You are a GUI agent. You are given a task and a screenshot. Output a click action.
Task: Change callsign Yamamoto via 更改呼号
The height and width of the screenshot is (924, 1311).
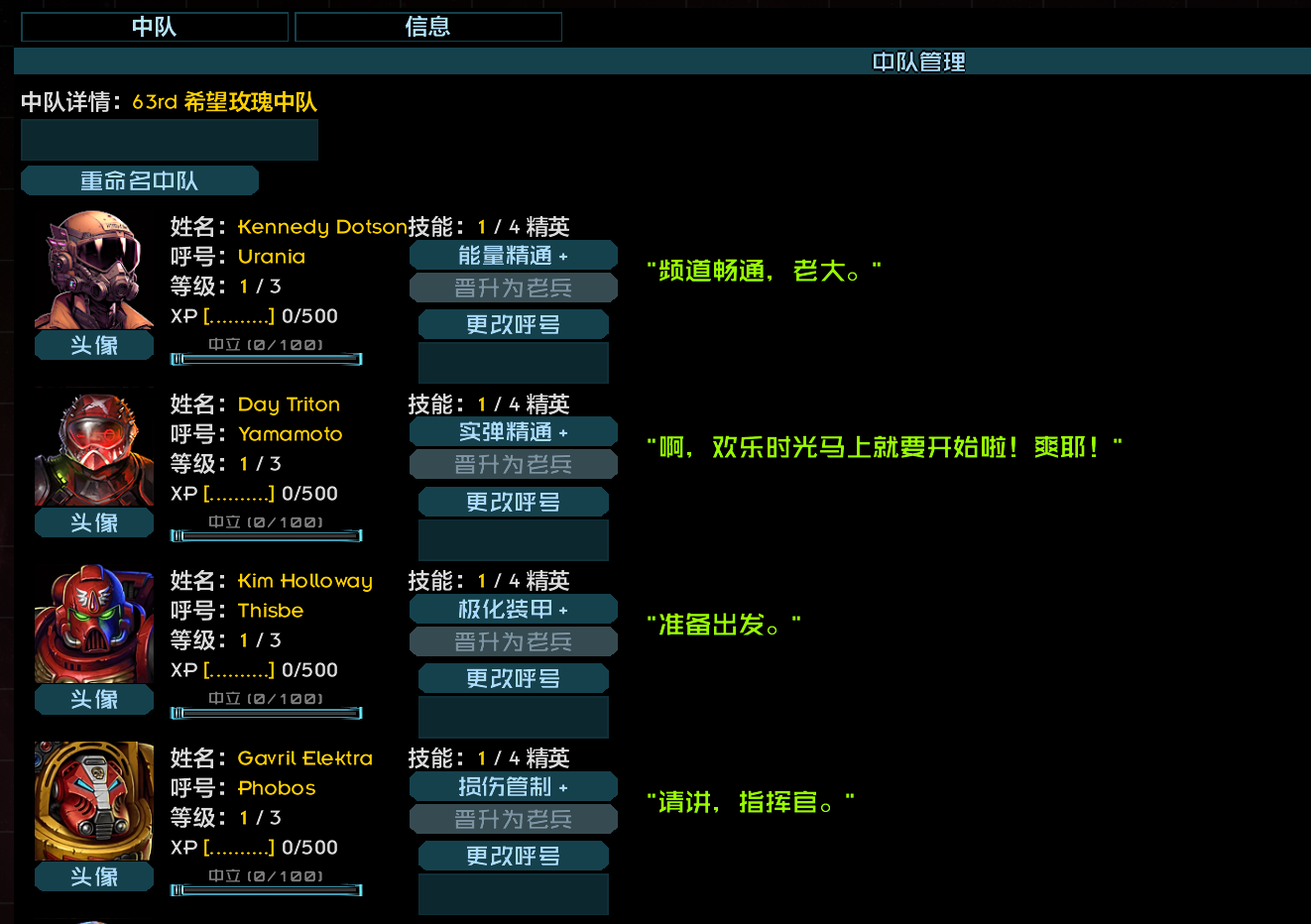coord(514,502)
